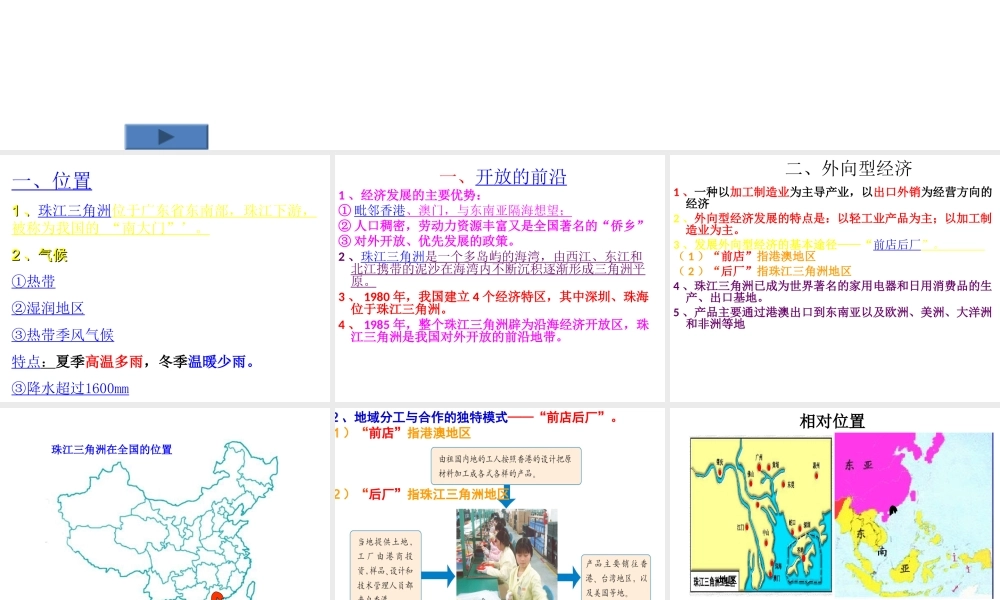Click the factory workers photo
1000x600 pixels.
click(x=506, y=554)
